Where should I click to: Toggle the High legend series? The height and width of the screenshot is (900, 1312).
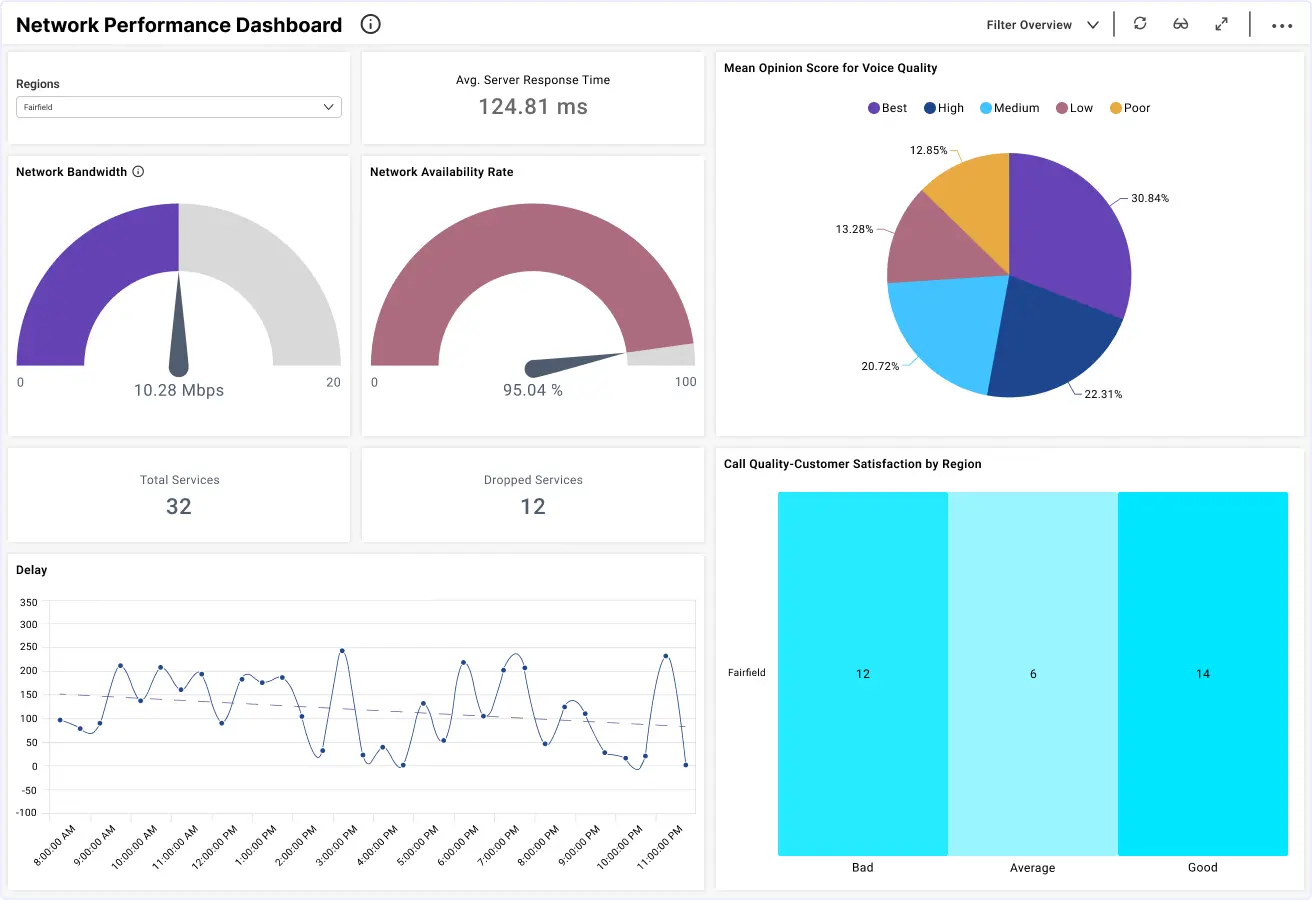pos(944,108)
